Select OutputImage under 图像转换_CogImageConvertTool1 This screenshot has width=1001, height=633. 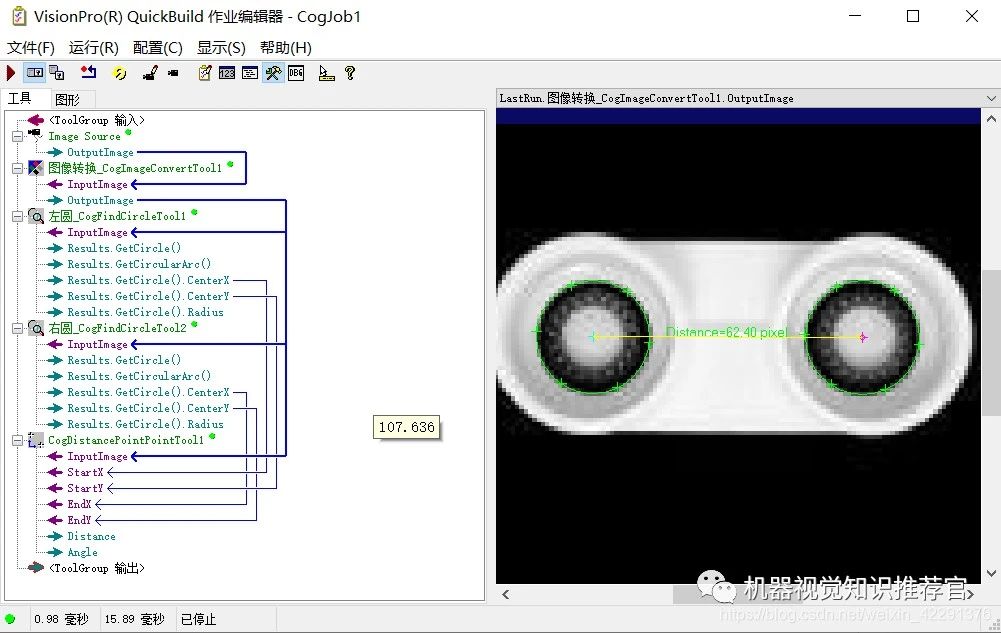(x=100, y=200)
